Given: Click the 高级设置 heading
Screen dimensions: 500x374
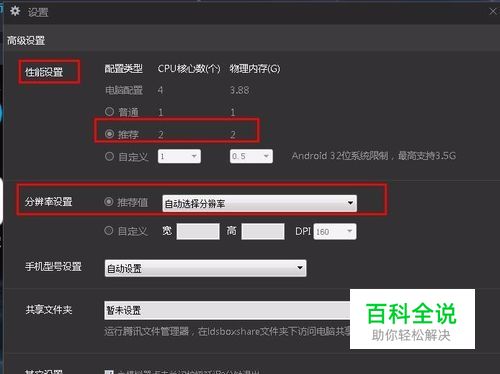Looking at the screenshot, I should tap(26, 41).
